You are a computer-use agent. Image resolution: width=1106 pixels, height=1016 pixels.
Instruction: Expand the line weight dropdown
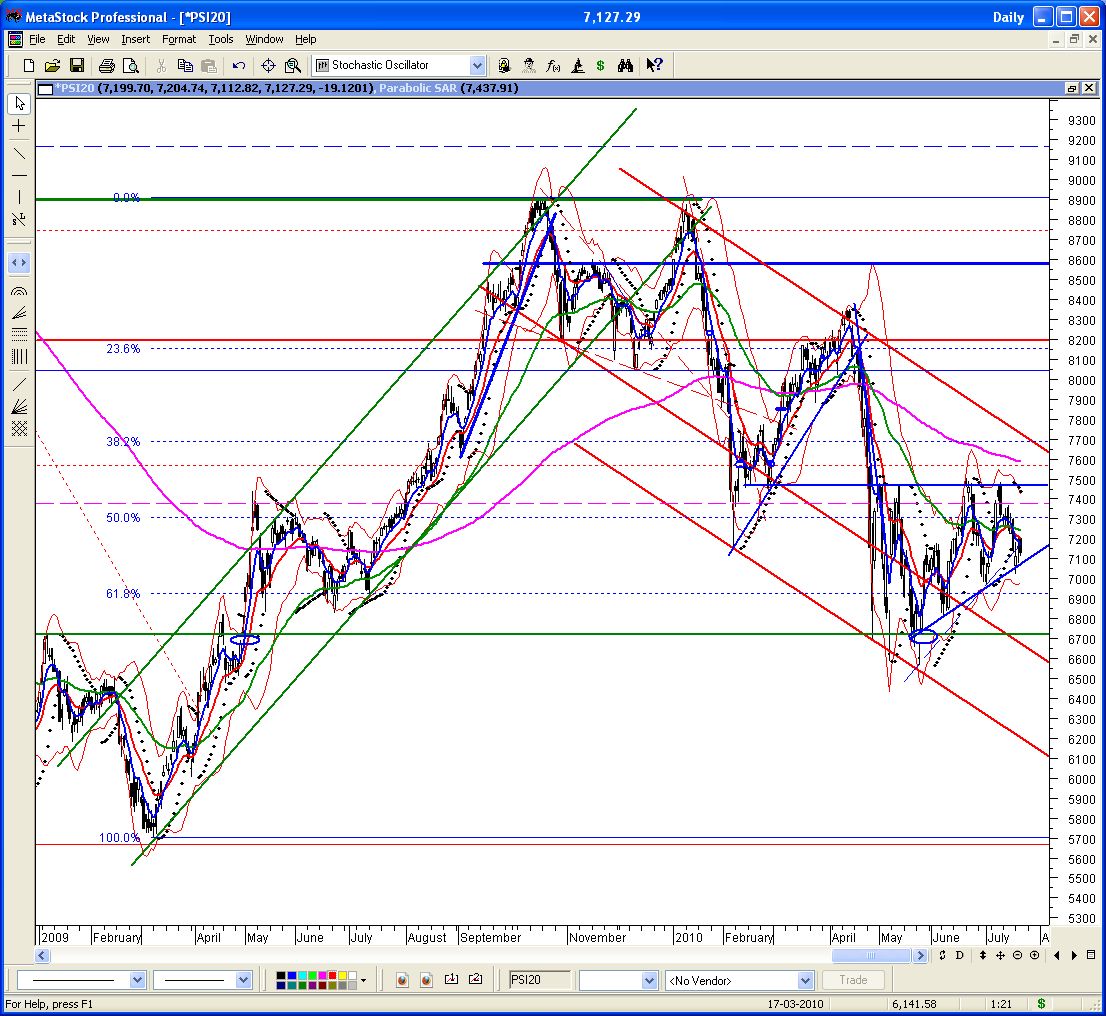(x=243, y=980)
